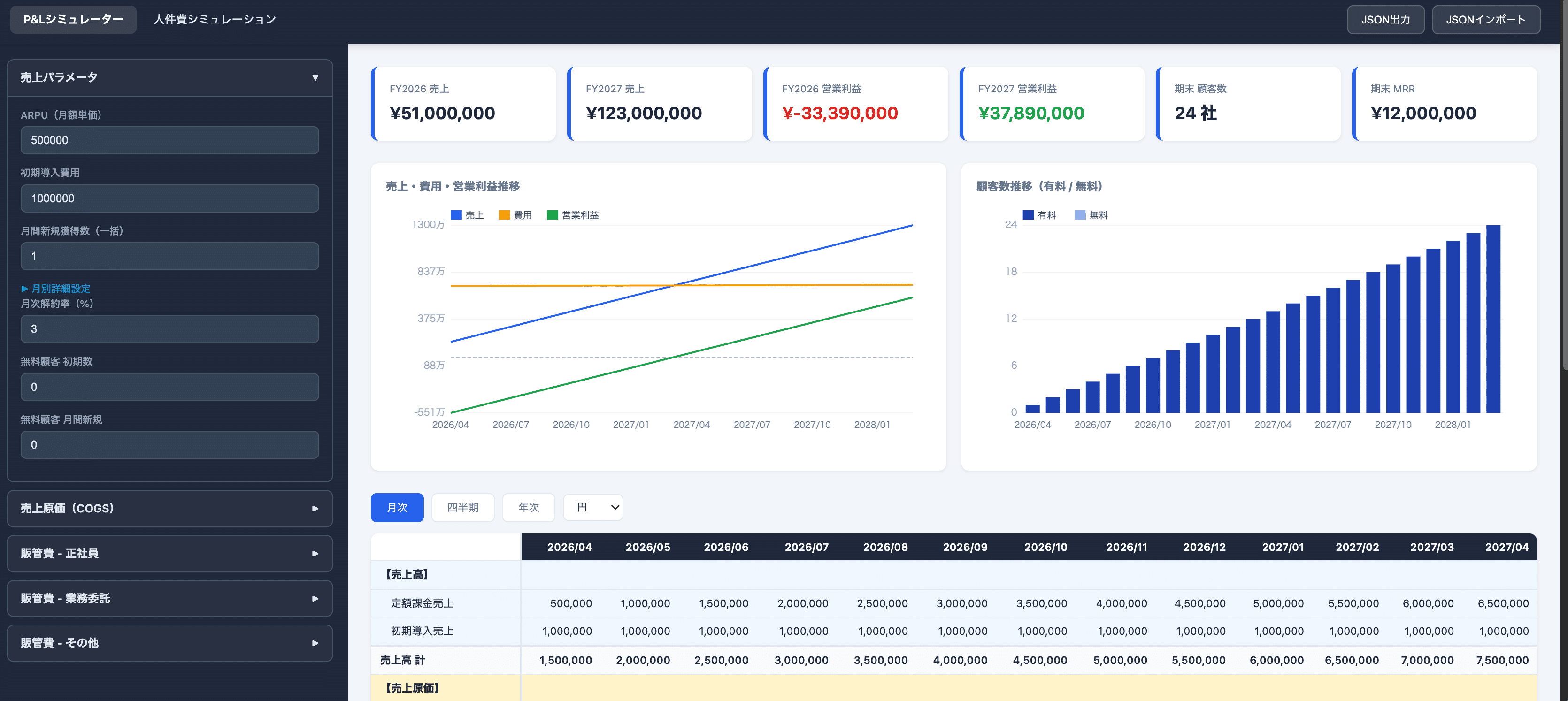This screenshot has height=701, width=1568.
Task: Toggle the green 営業利益 legend swatch
Action: 552,215
